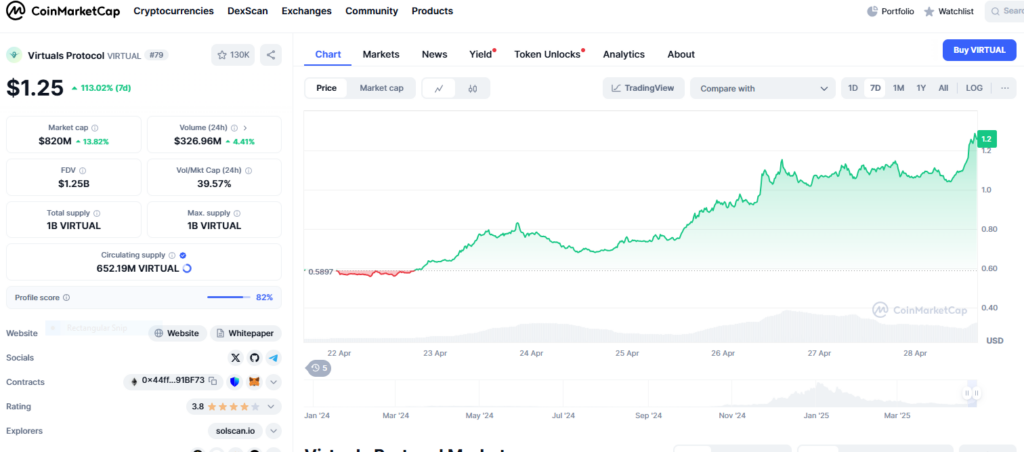Select the 1Y time range
The width and height of the screenshot is (1024, 452).
click(921, 88)
